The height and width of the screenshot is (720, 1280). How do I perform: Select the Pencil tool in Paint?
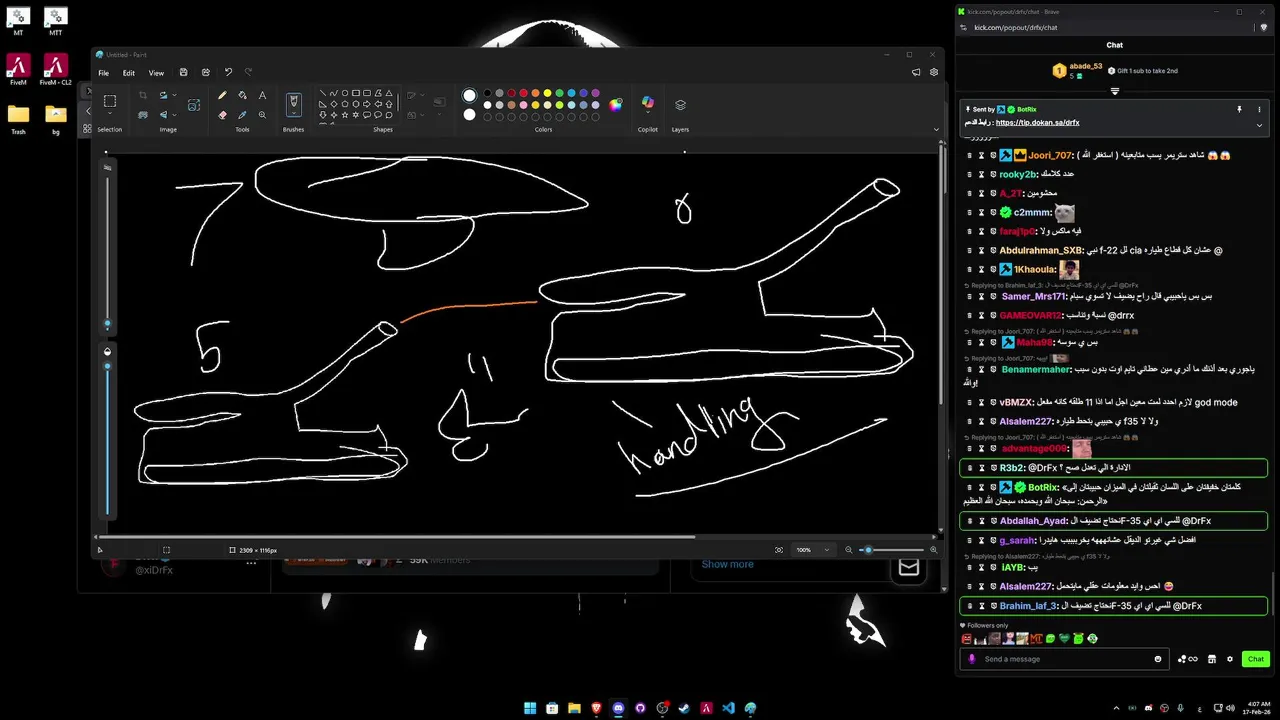(222, 96)
